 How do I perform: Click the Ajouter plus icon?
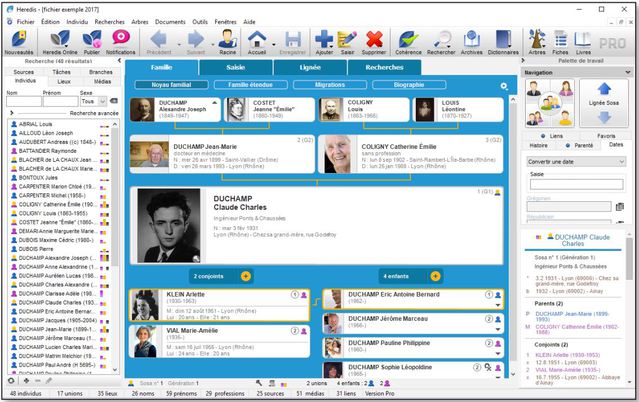pos(324,42)
